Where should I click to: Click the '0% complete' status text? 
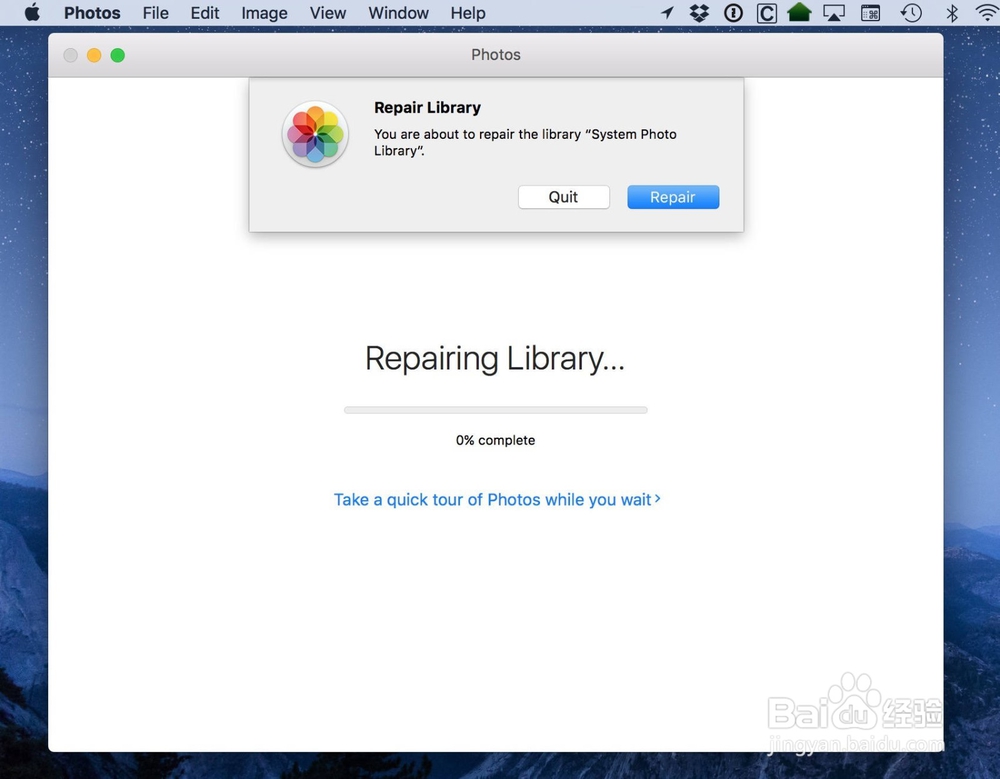pyautogui.click(x=496, y=440)
